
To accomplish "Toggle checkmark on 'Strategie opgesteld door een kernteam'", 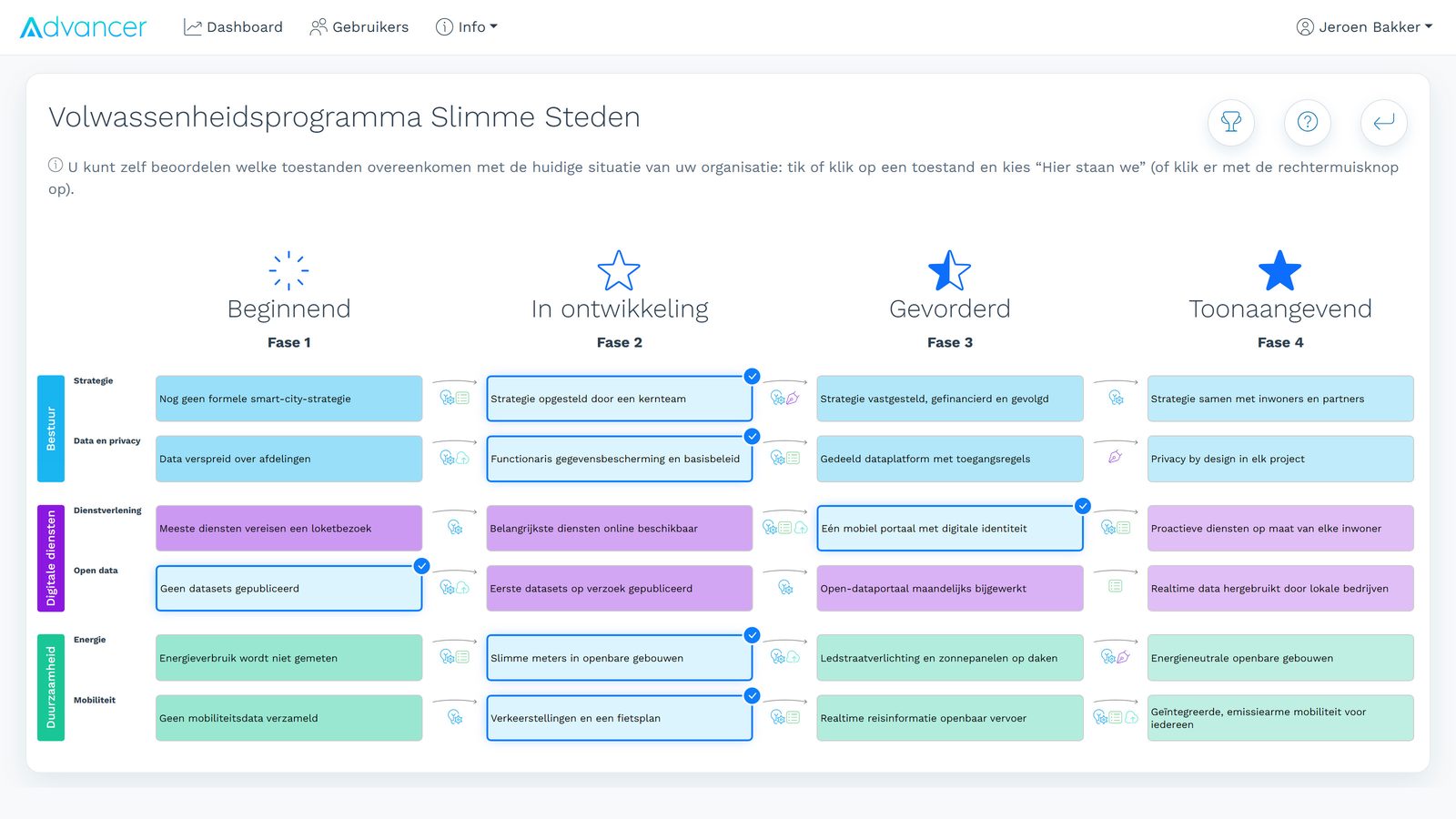I will [752, 376].
